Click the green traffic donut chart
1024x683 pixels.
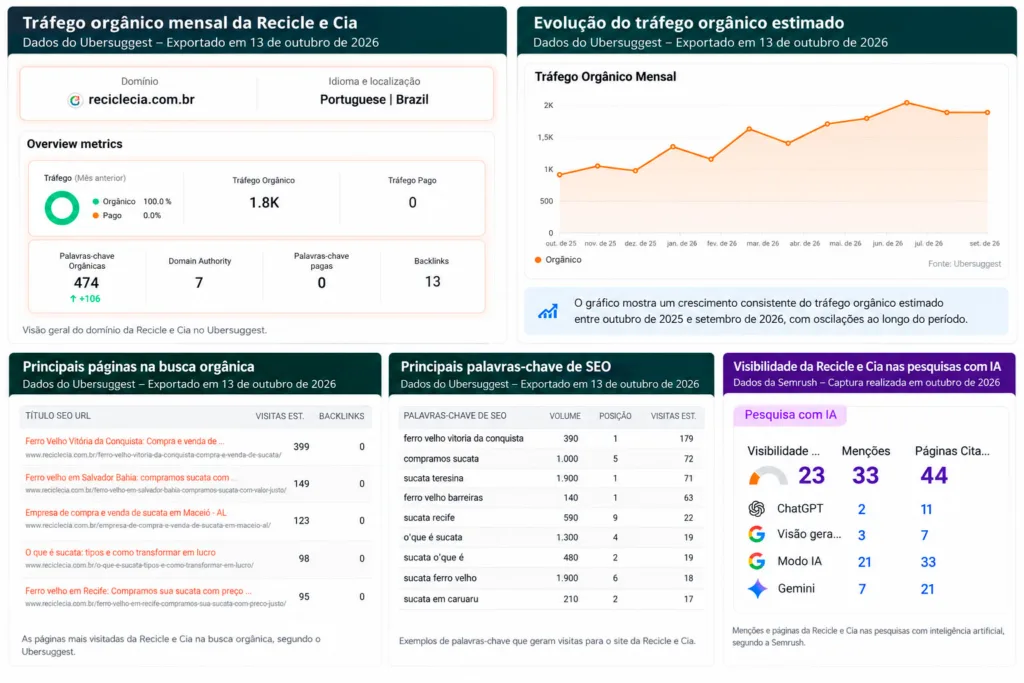61,208
